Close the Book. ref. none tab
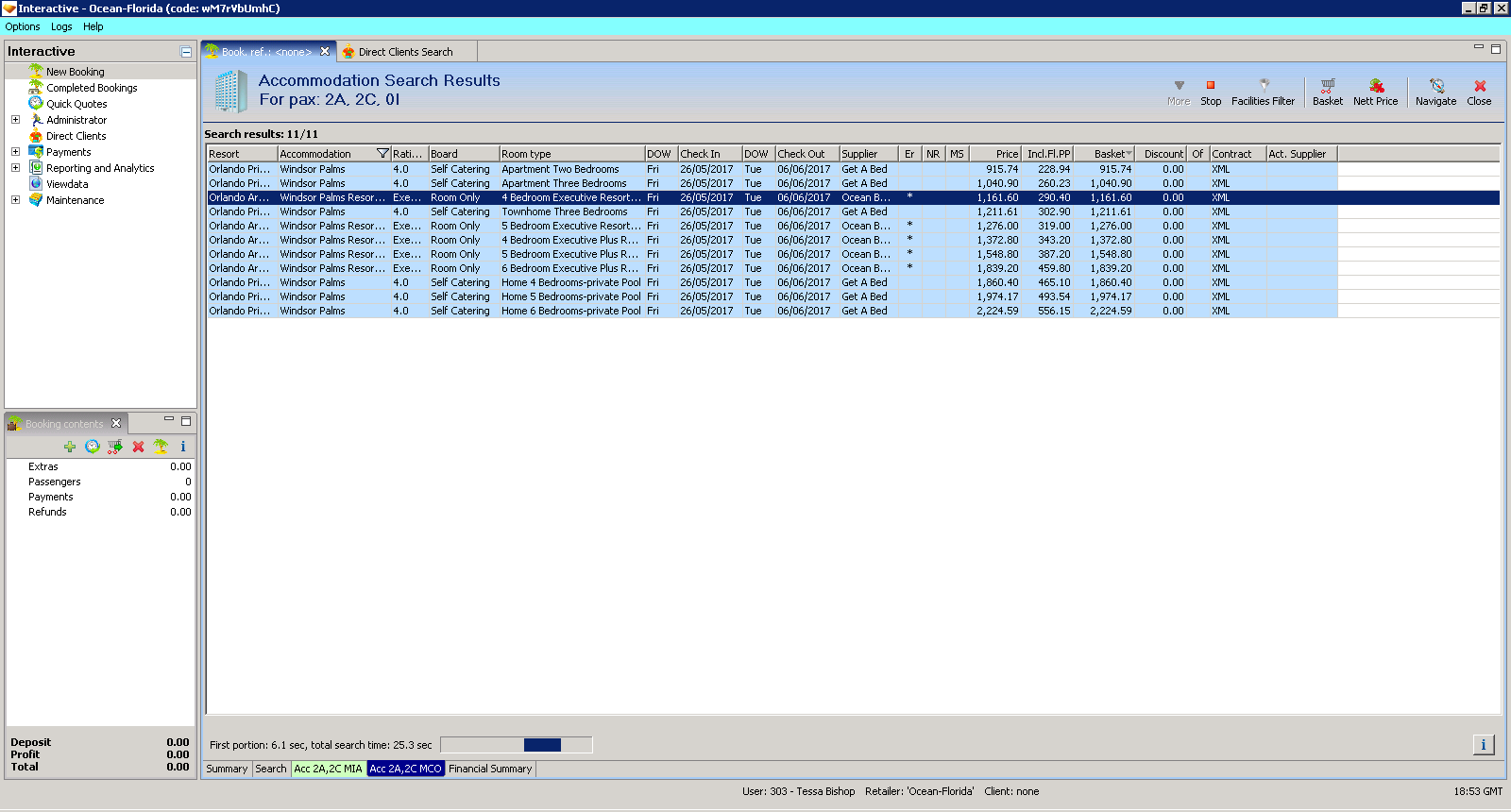This screenshot has width=1511, height=812. tap(325, 52)
